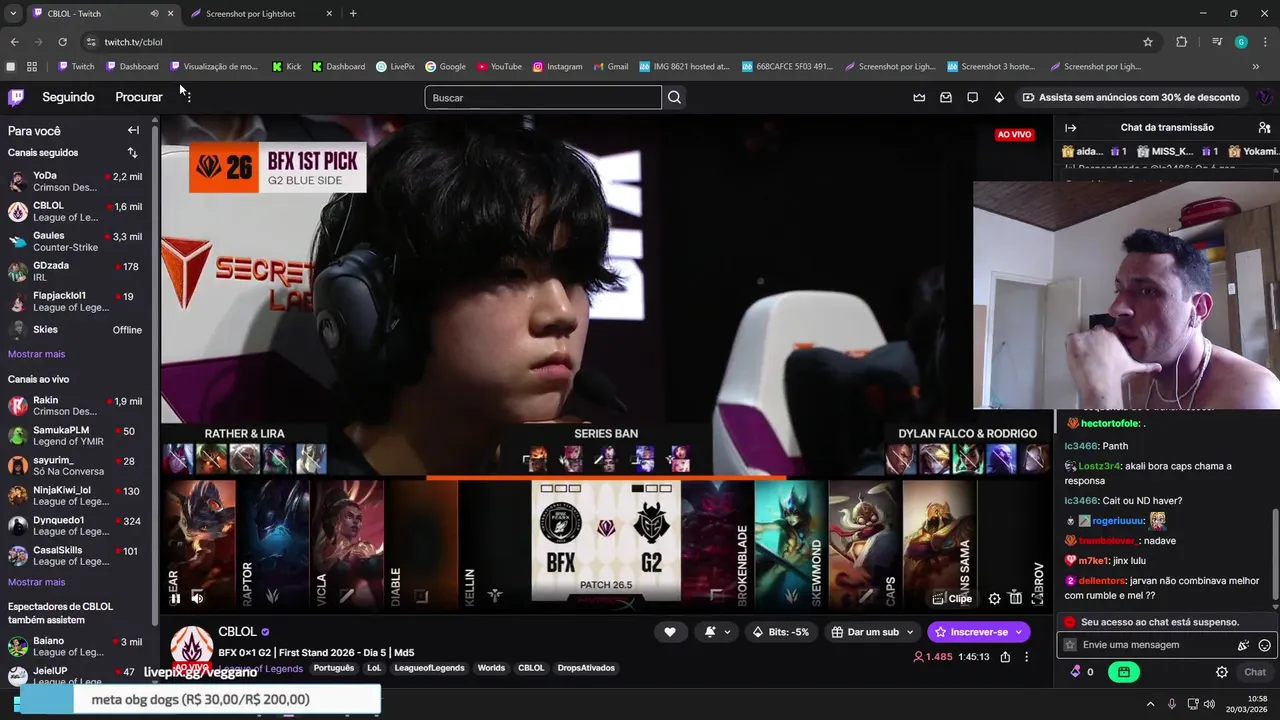Click the Português tag

tap(334, 668)
